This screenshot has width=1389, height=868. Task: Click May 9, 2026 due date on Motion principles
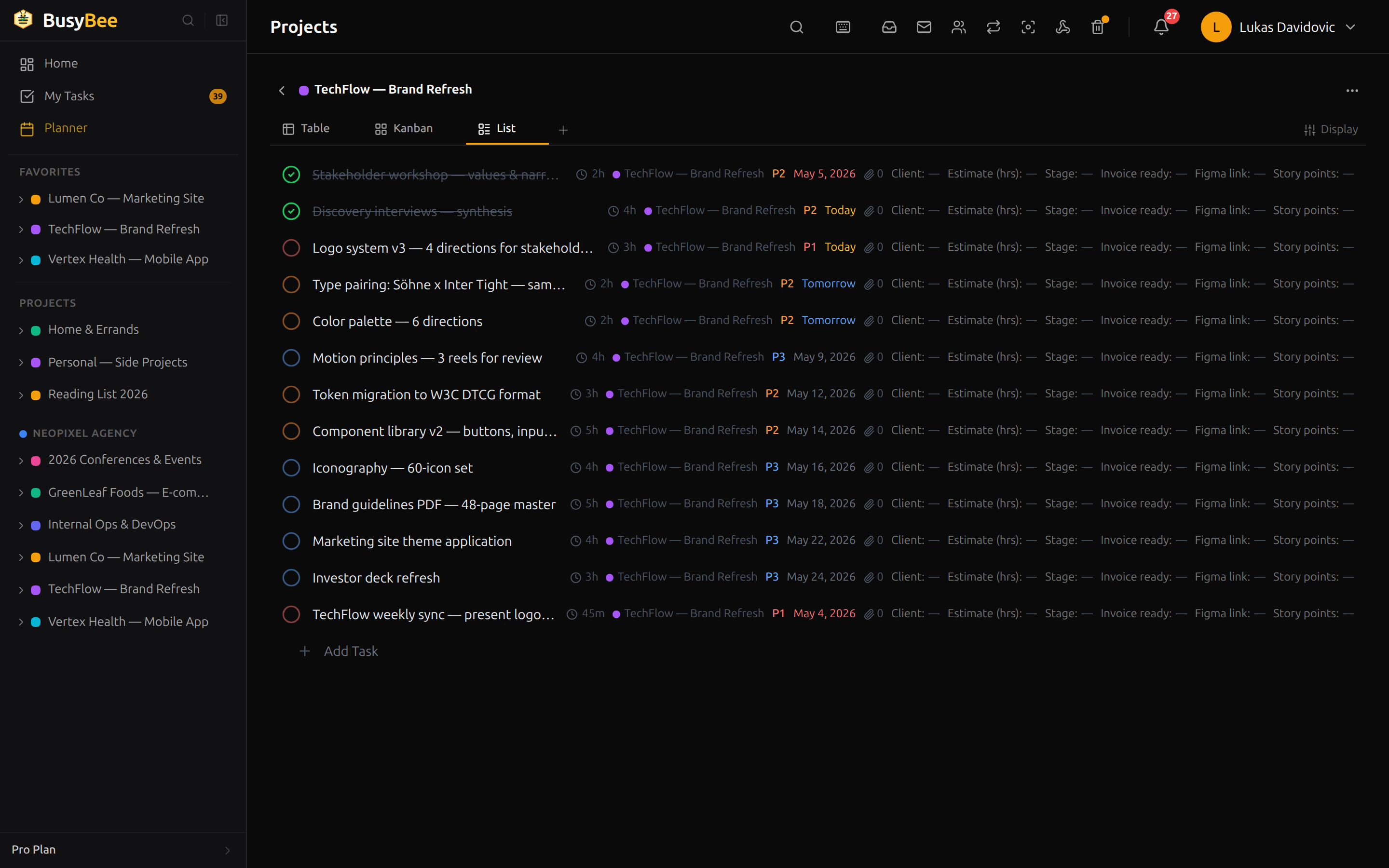(824, 357)
